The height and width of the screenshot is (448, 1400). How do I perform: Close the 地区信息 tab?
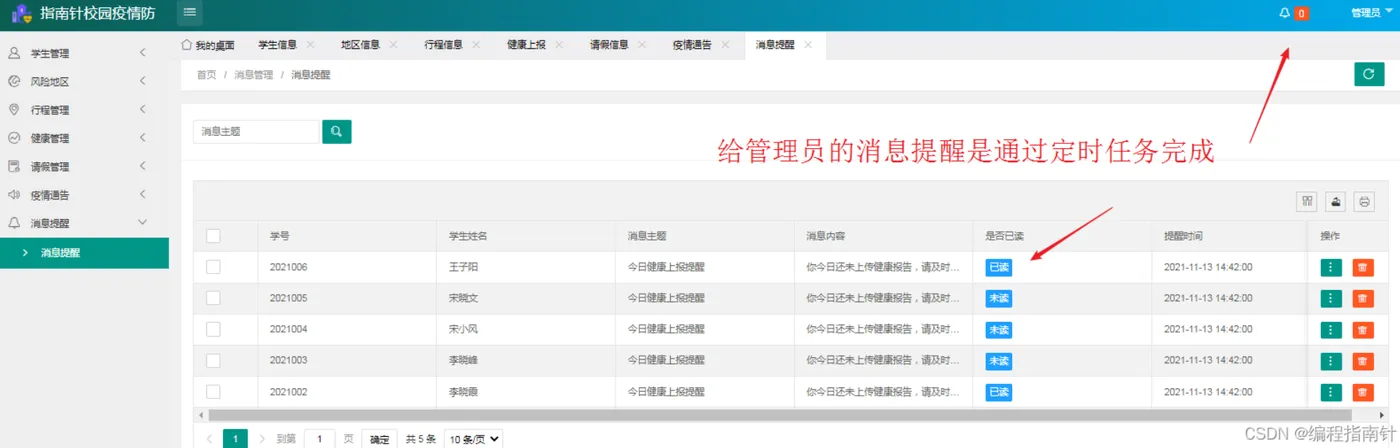tap(394, 45)
